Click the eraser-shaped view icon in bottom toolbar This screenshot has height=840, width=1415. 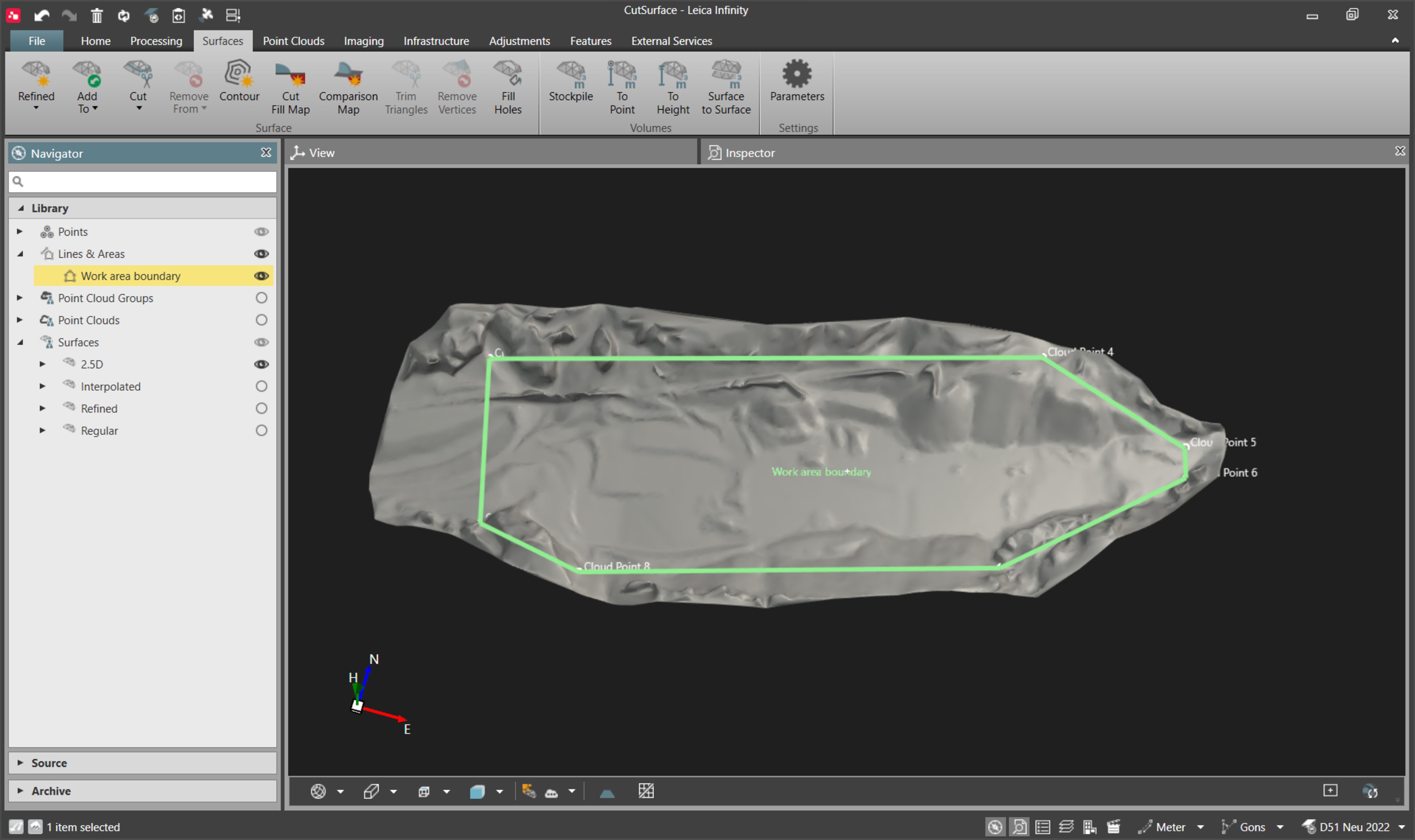click(371, 791)
